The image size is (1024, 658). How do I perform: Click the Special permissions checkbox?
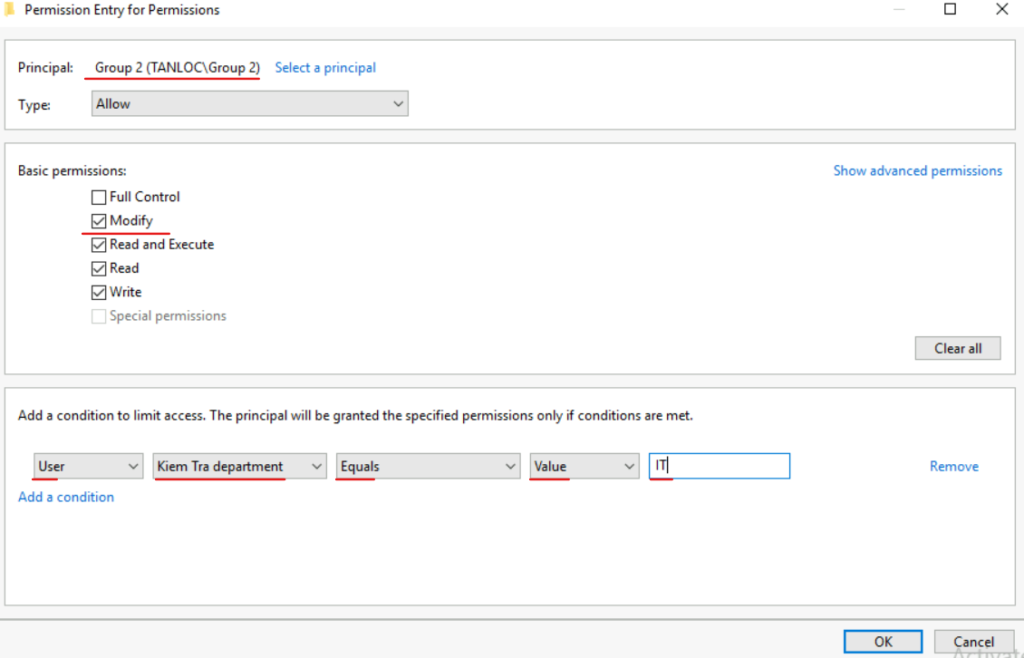pos(98,315)
